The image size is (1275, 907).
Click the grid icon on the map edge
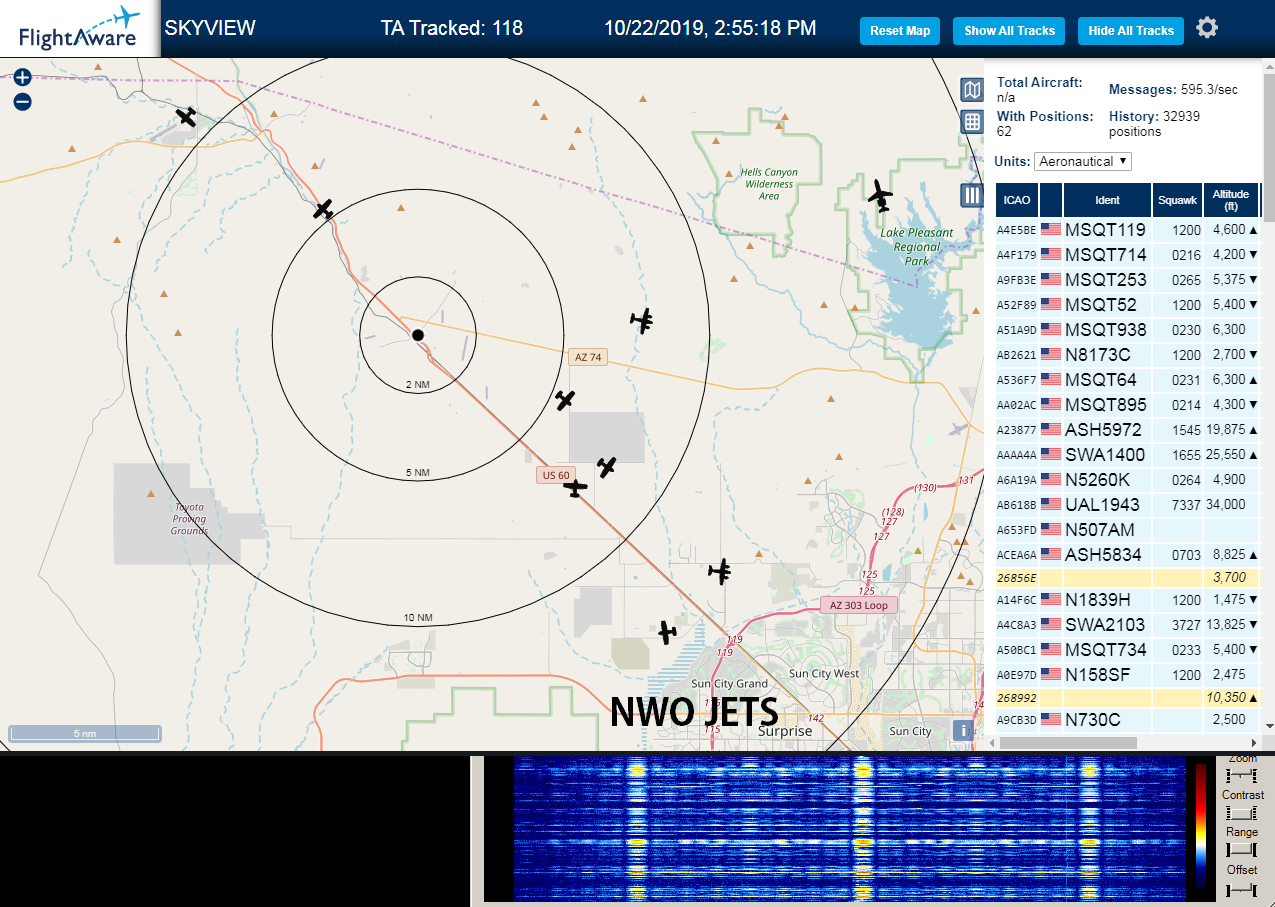[x=971, y=122]
